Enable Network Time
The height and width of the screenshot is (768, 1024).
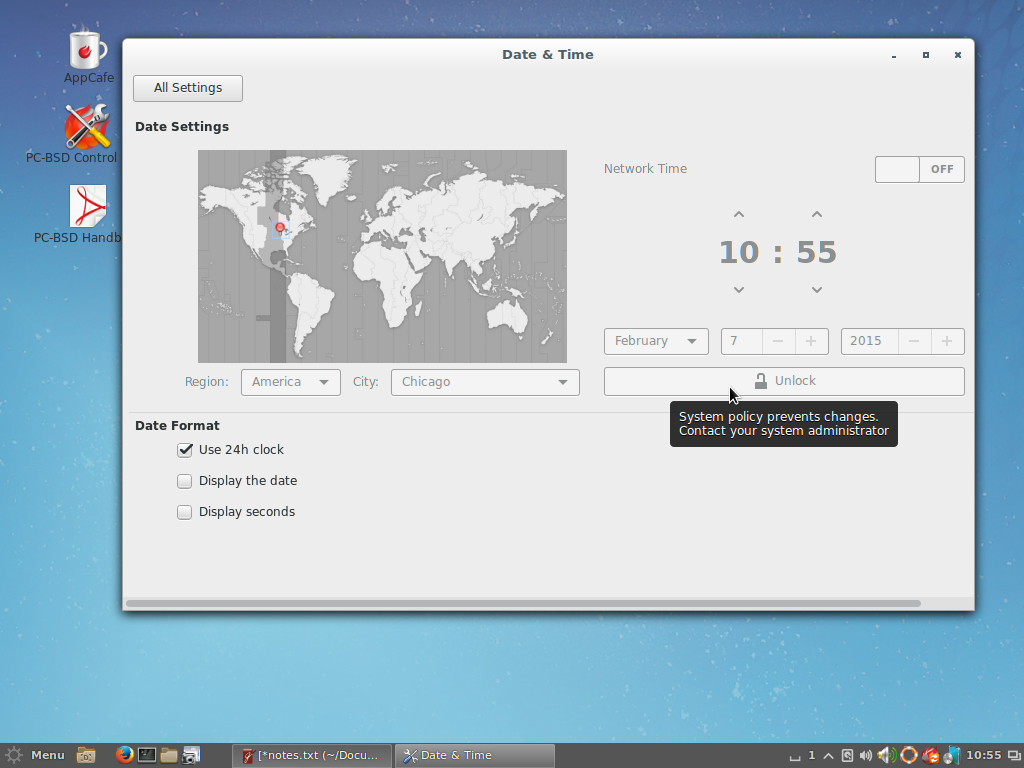click(919, 169)
